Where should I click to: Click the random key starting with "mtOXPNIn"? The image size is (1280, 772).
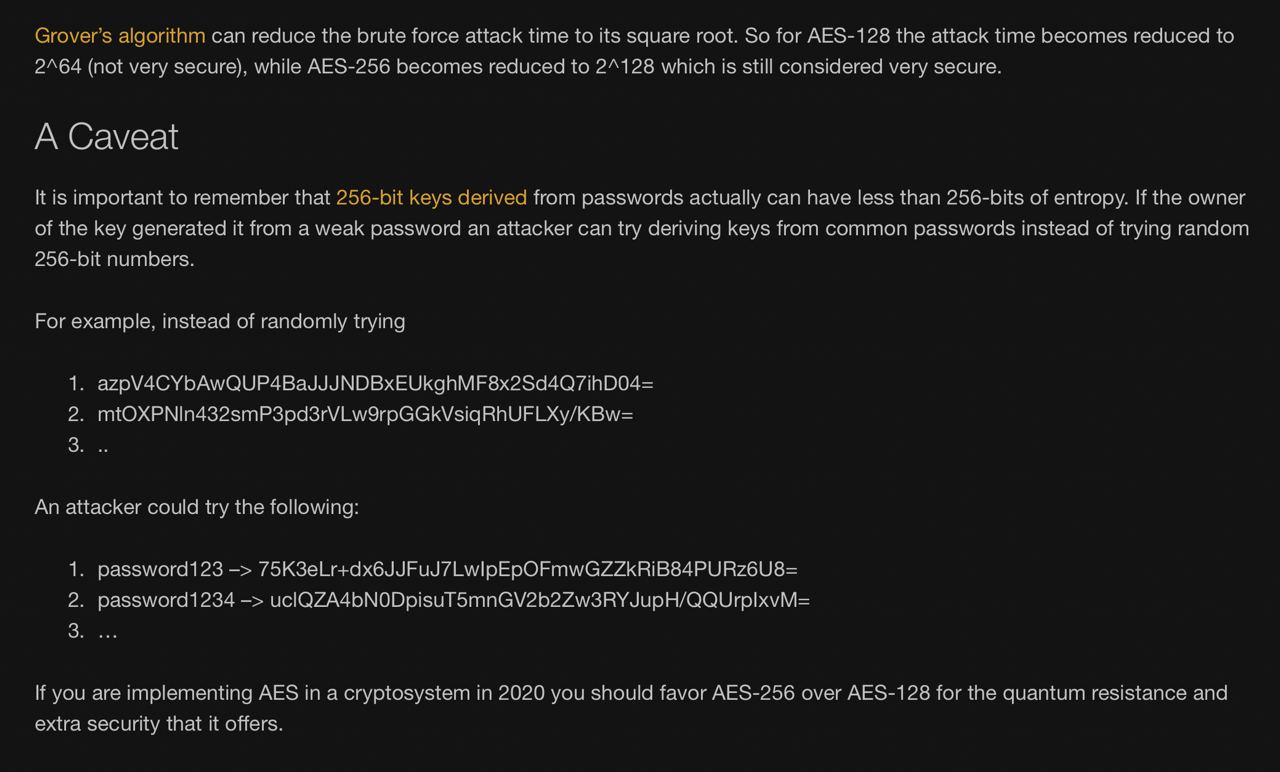pyautogui.click(x=365, y=415)
